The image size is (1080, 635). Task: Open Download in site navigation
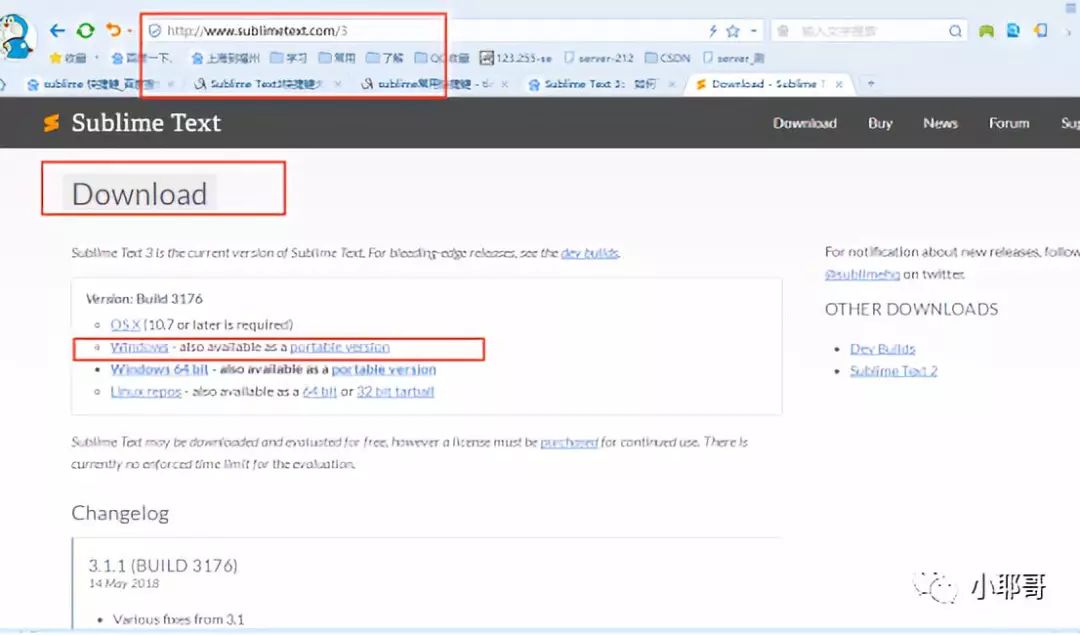point(804,123)
